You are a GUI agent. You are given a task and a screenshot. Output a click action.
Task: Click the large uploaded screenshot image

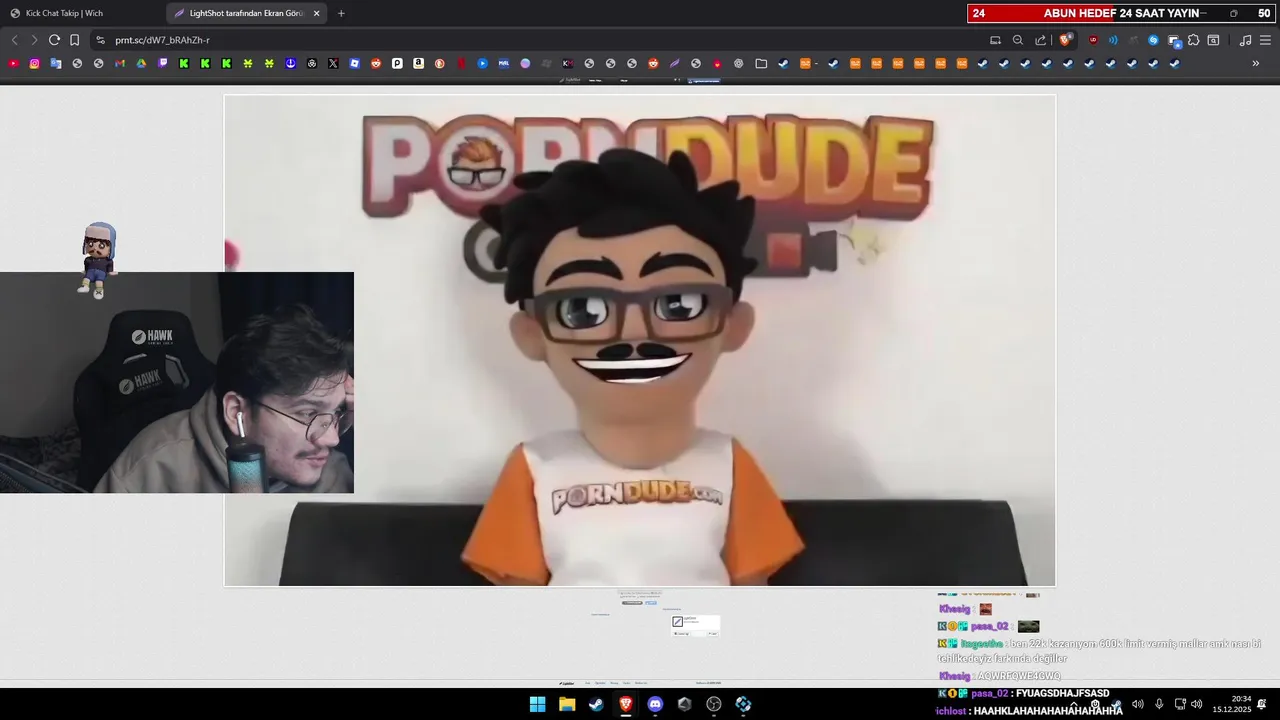point(640,340)
